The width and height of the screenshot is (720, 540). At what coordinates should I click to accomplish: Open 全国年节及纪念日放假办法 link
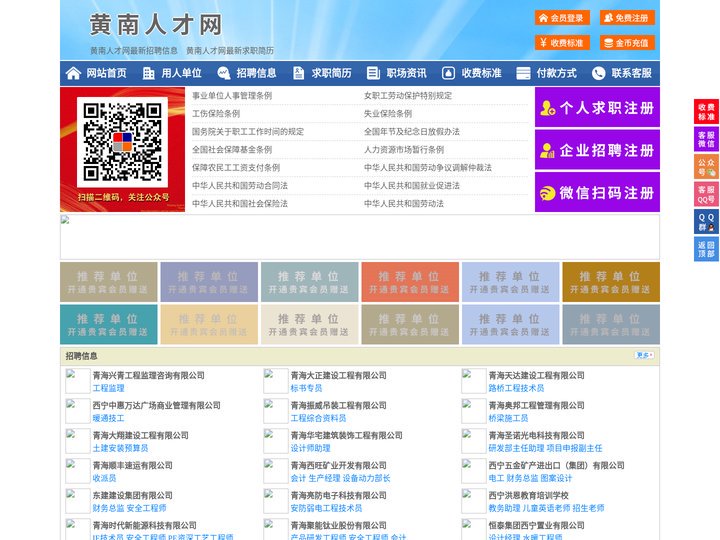(x=412, y=131)
